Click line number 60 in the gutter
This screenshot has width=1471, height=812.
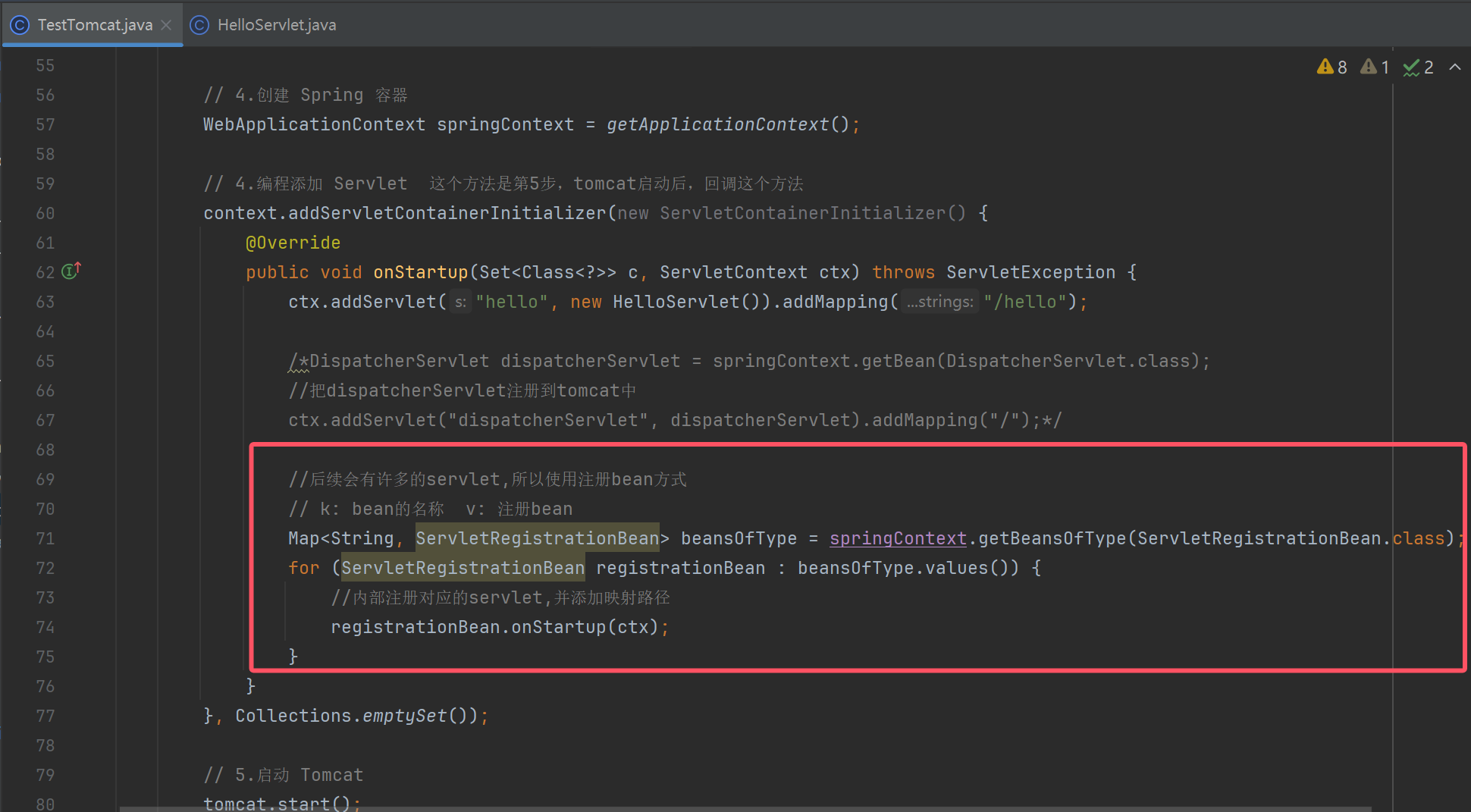point(45,213)
